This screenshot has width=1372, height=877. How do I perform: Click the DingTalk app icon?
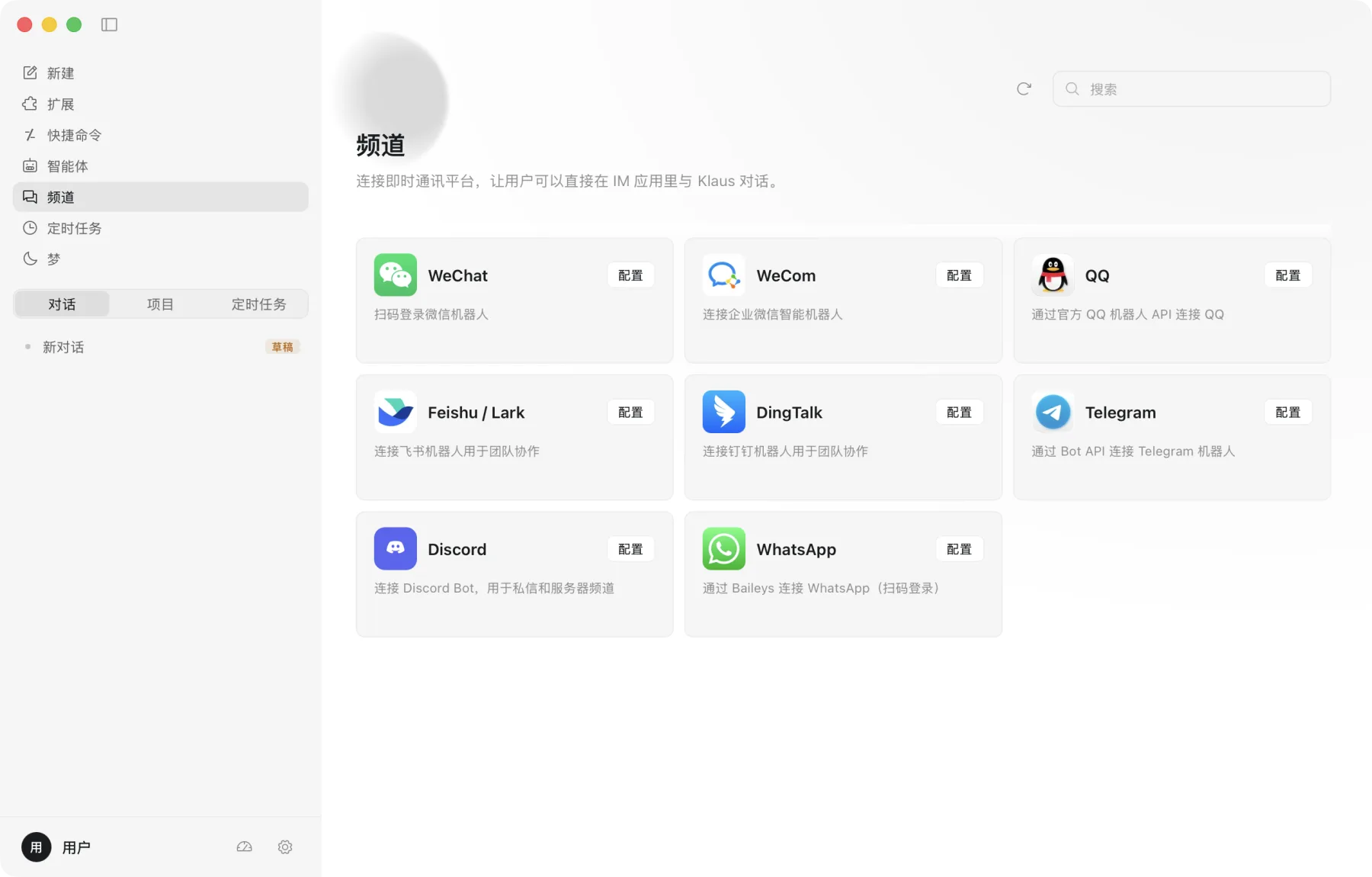[723, 412]
